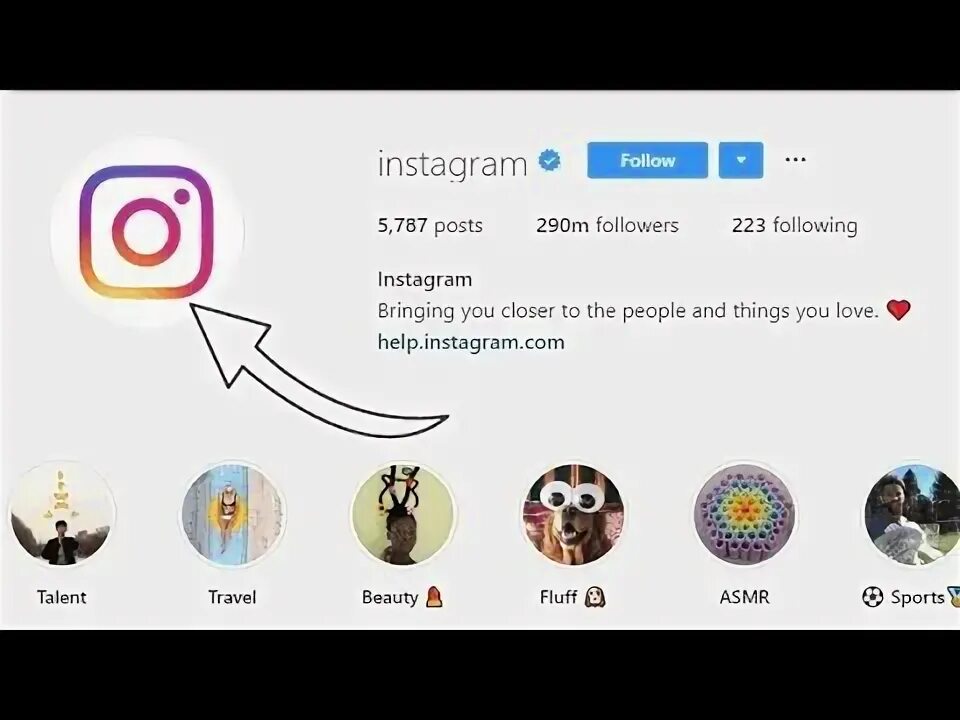Viewport: 960px width, 720px height.
Task: Open the Travel story highlight
Action: pyautogui.click(x=232, y=514)
